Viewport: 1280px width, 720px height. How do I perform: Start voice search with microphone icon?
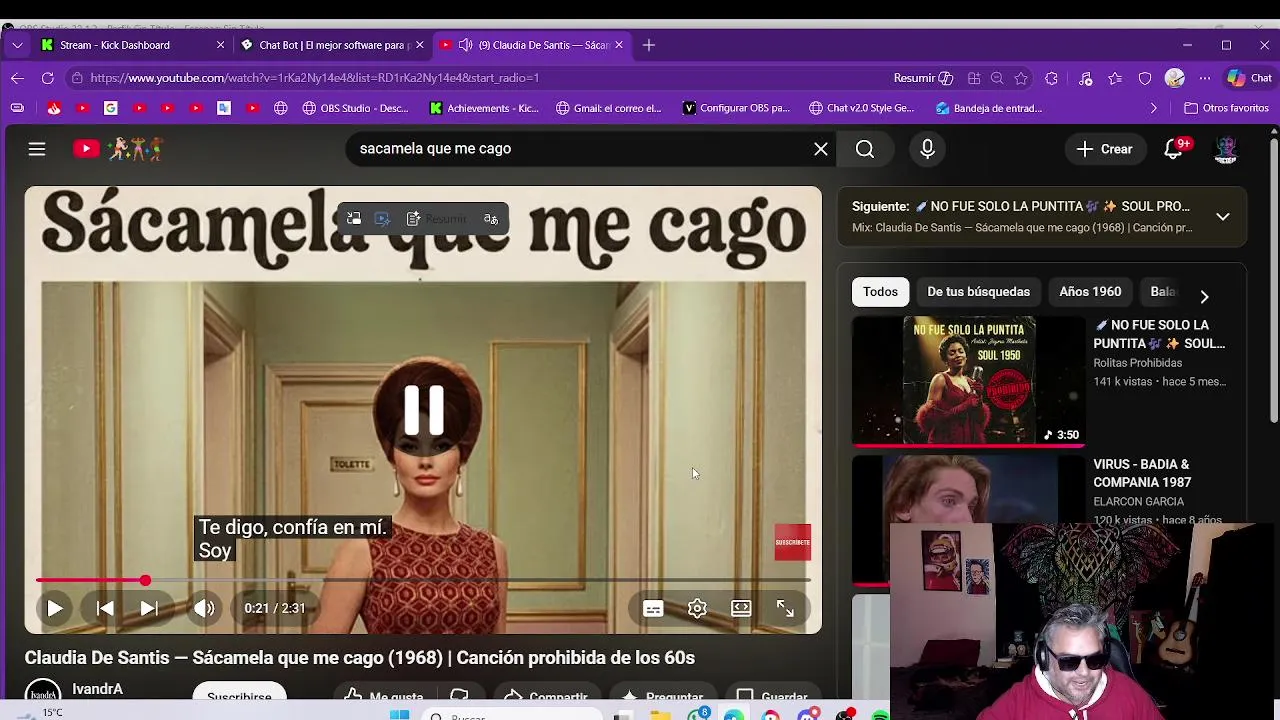(x=928, y=149)
